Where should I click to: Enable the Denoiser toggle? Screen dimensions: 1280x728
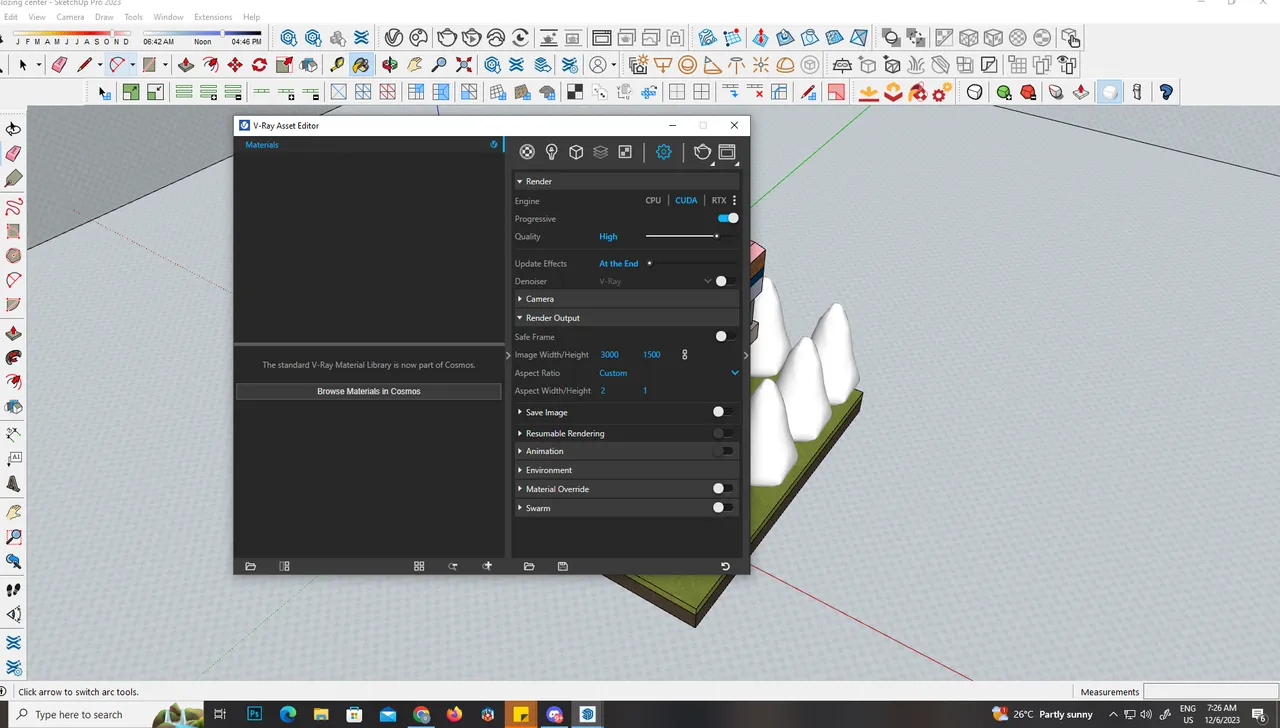coord(725,281)
